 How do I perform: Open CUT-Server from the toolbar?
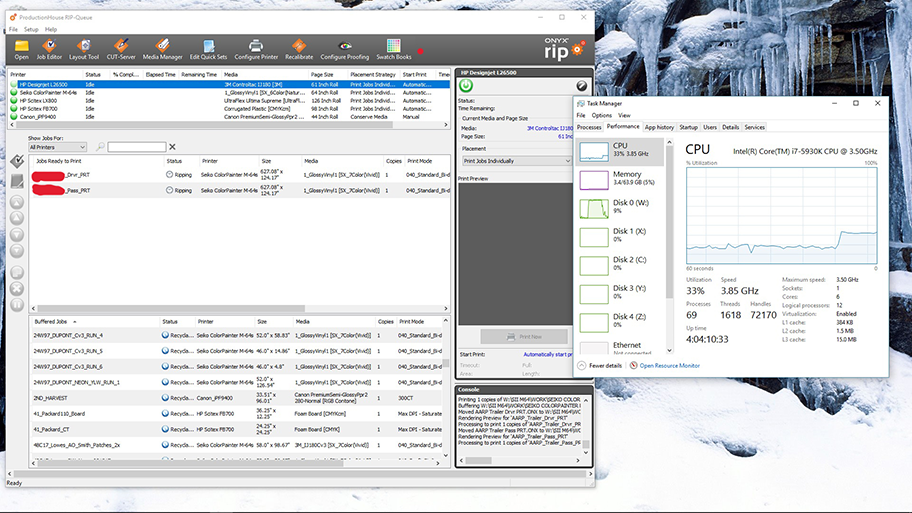(121, 46)
